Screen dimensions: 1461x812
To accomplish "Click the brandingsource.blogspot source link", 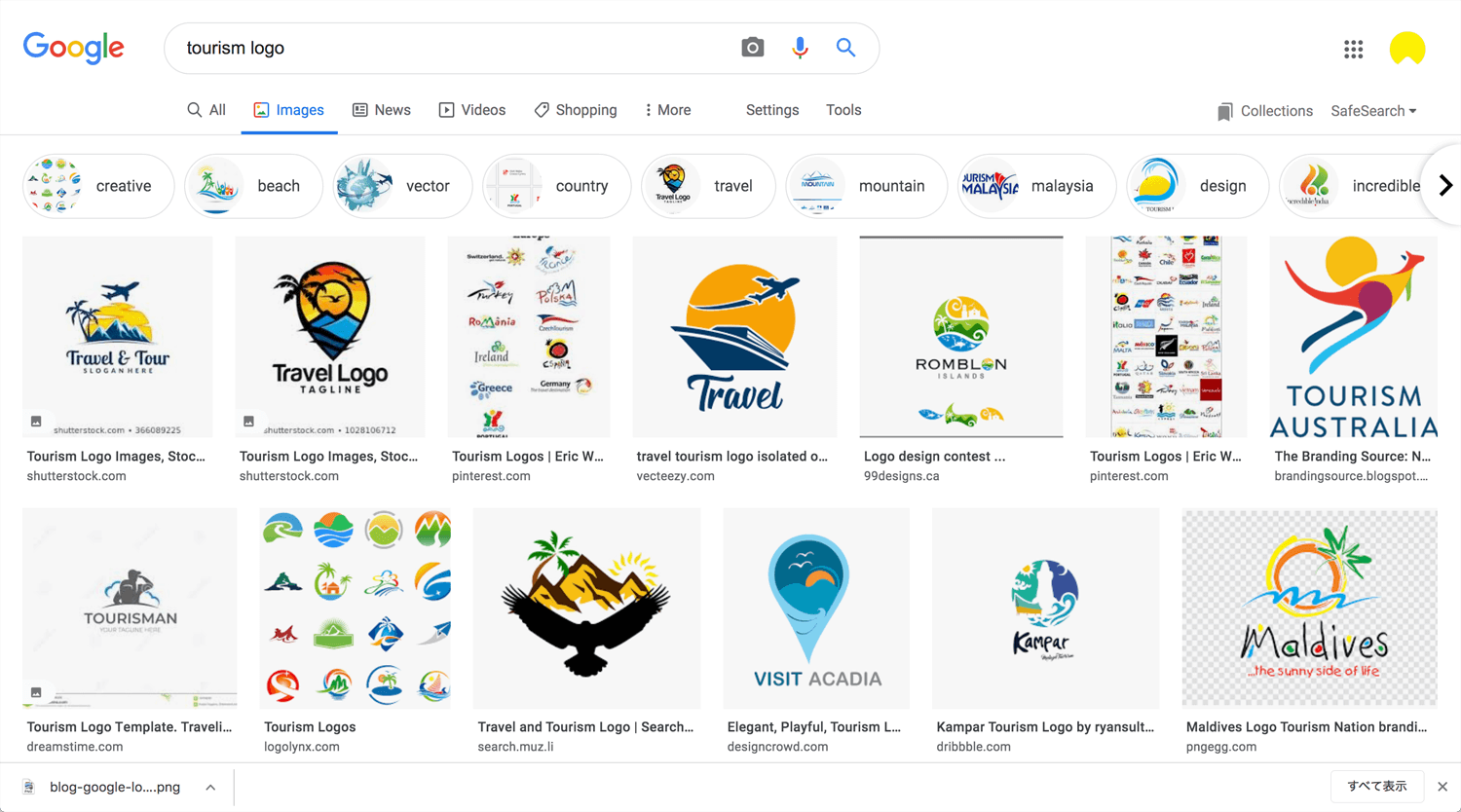I will tap(1351, 476).
